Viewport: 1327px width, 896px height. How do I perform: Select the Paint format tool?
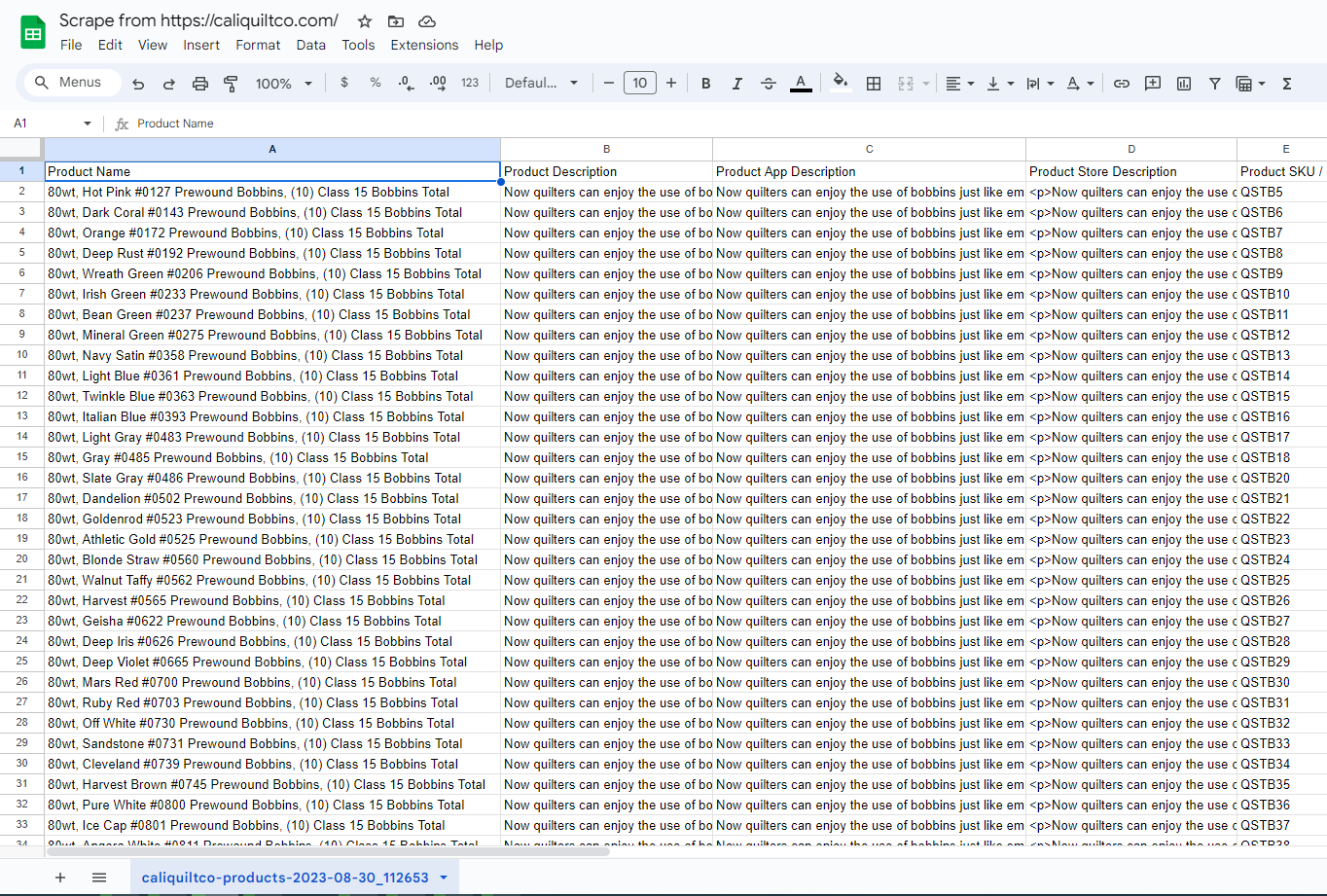pos(231,84)
